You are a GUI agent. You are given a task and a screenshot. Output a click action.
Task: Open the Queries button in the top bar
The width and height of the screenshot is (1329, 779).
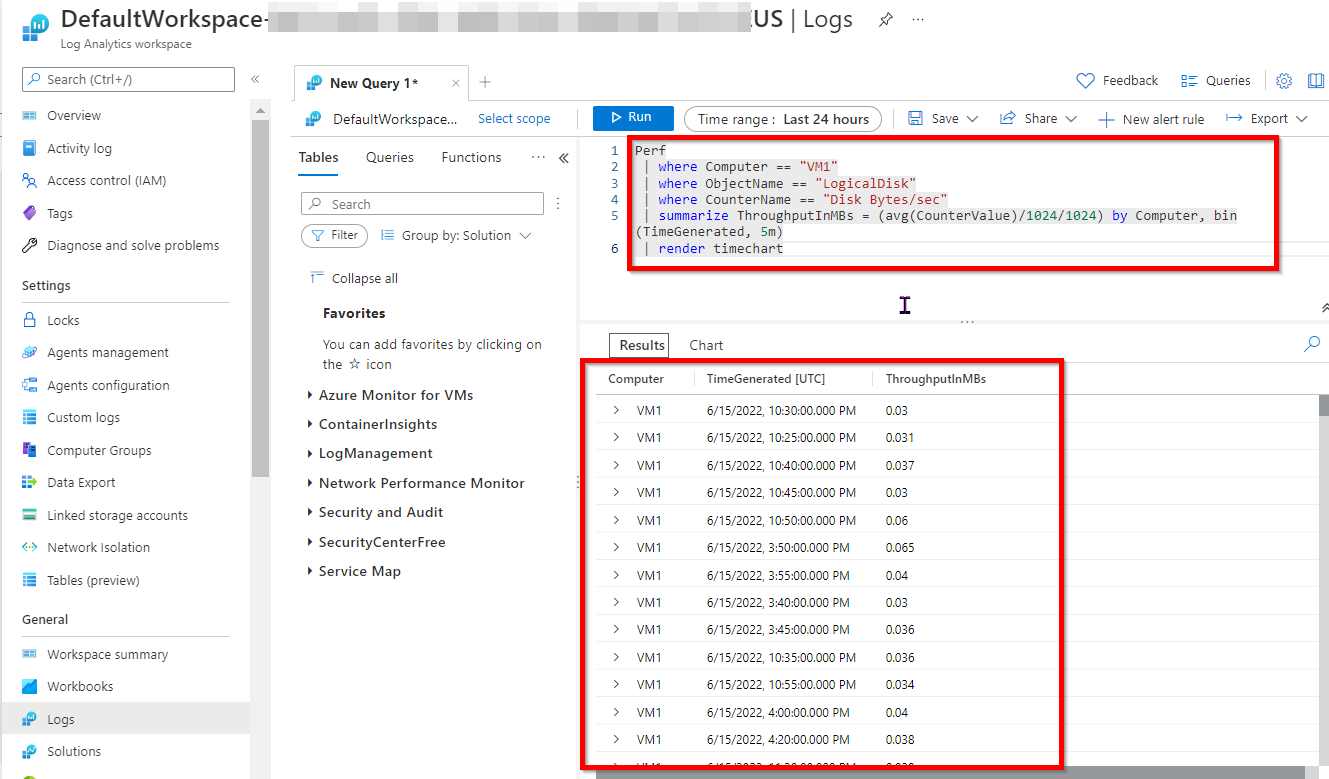(1215, 81)
